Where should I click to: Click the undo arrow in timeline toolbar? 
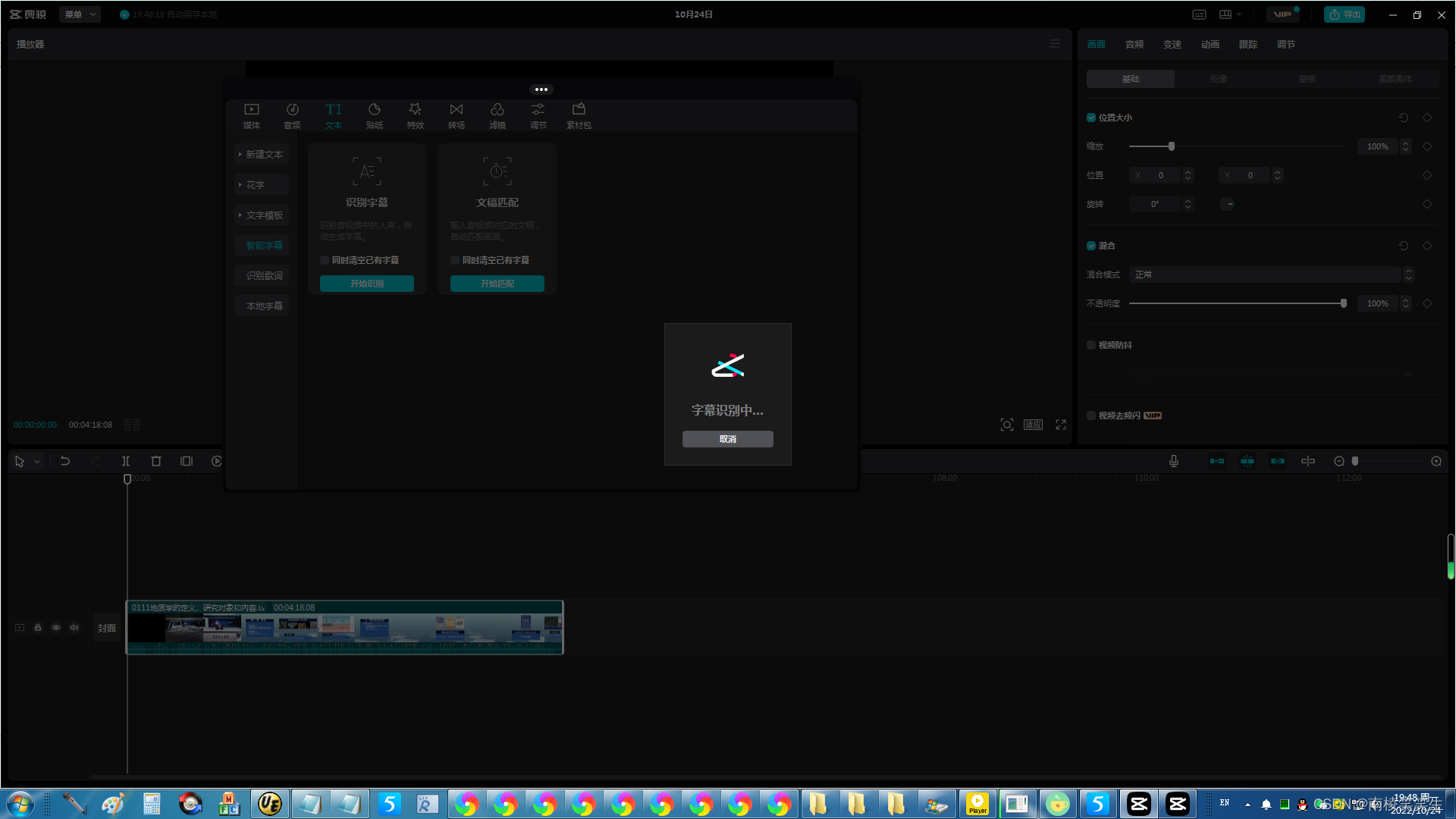click(65, 461)
